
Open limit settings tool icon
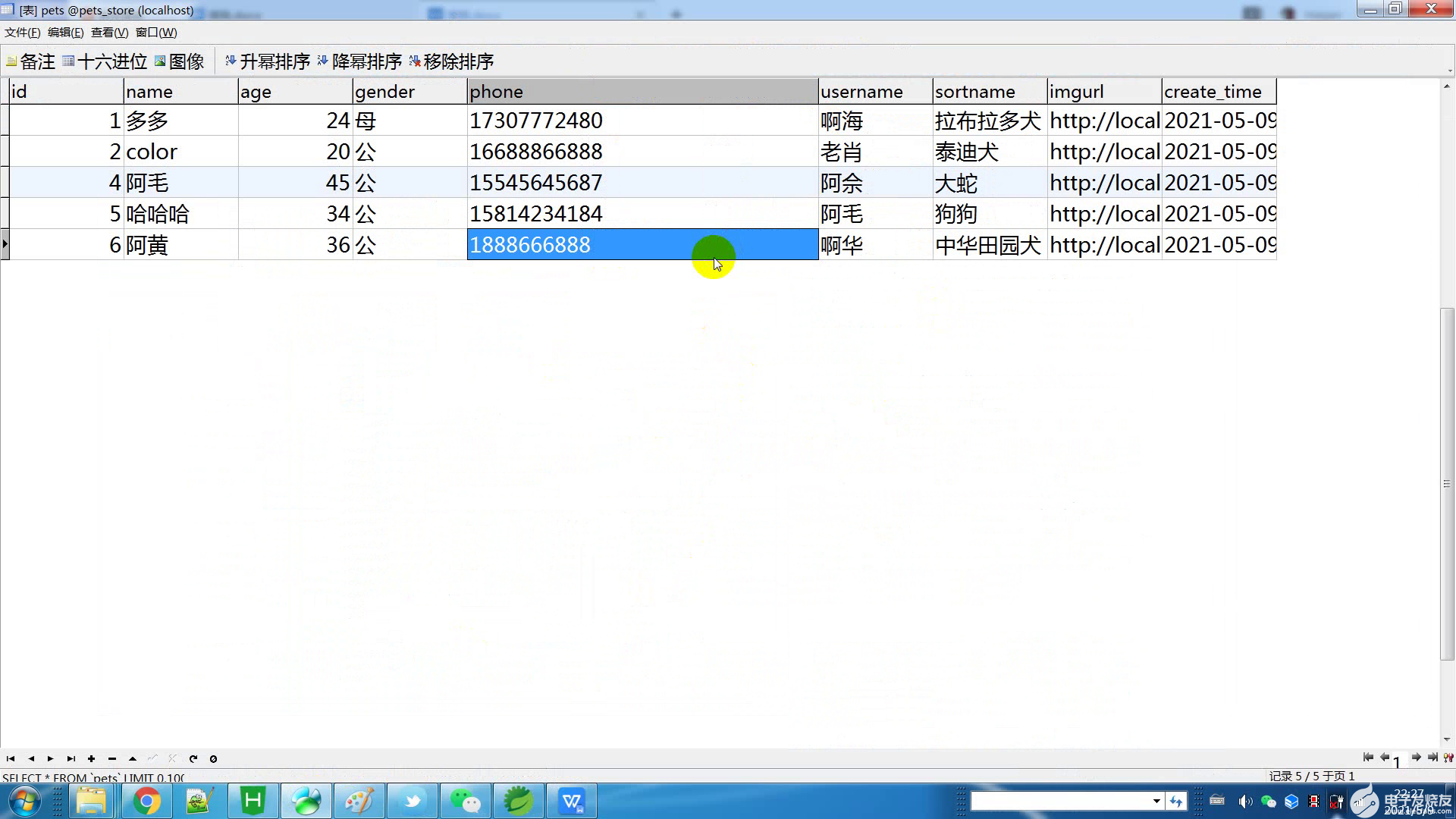pos(1448,757)
